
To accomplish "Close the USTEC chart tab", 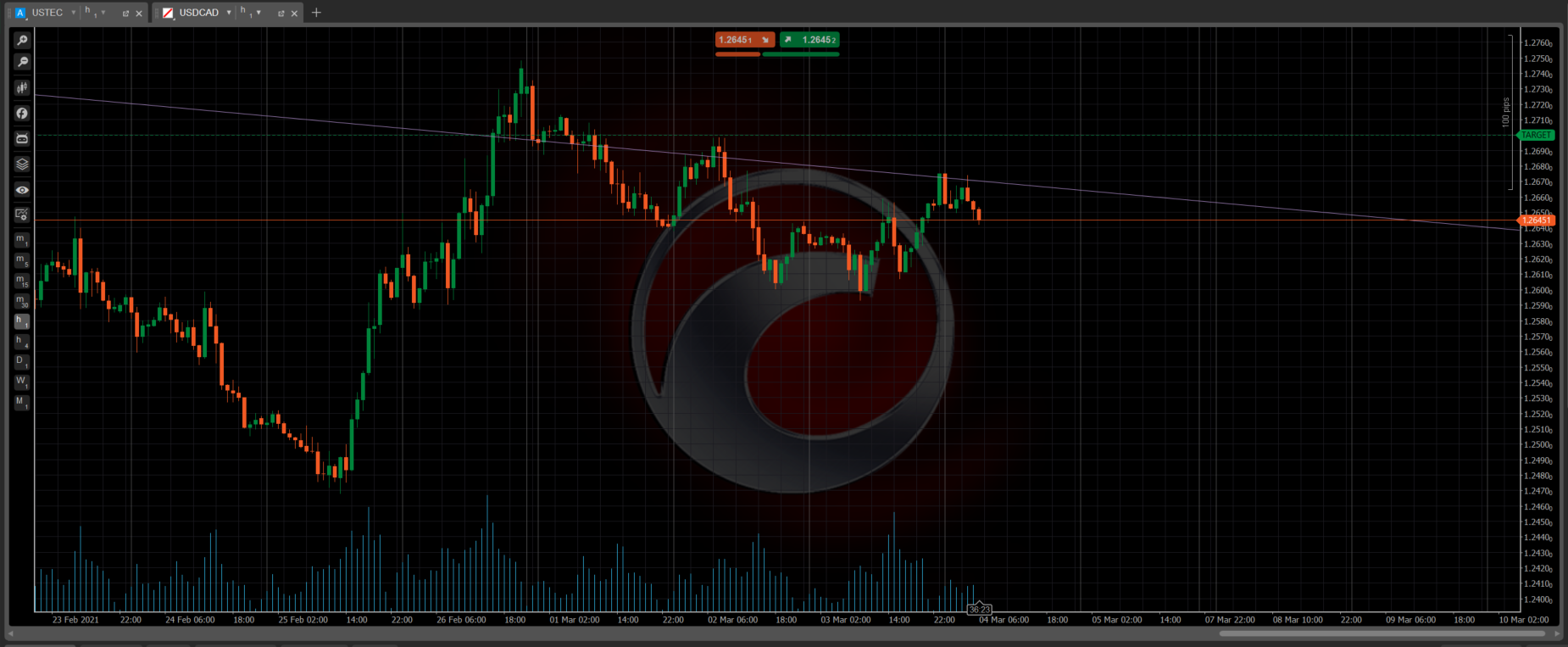I will click(x=139, y=14).
